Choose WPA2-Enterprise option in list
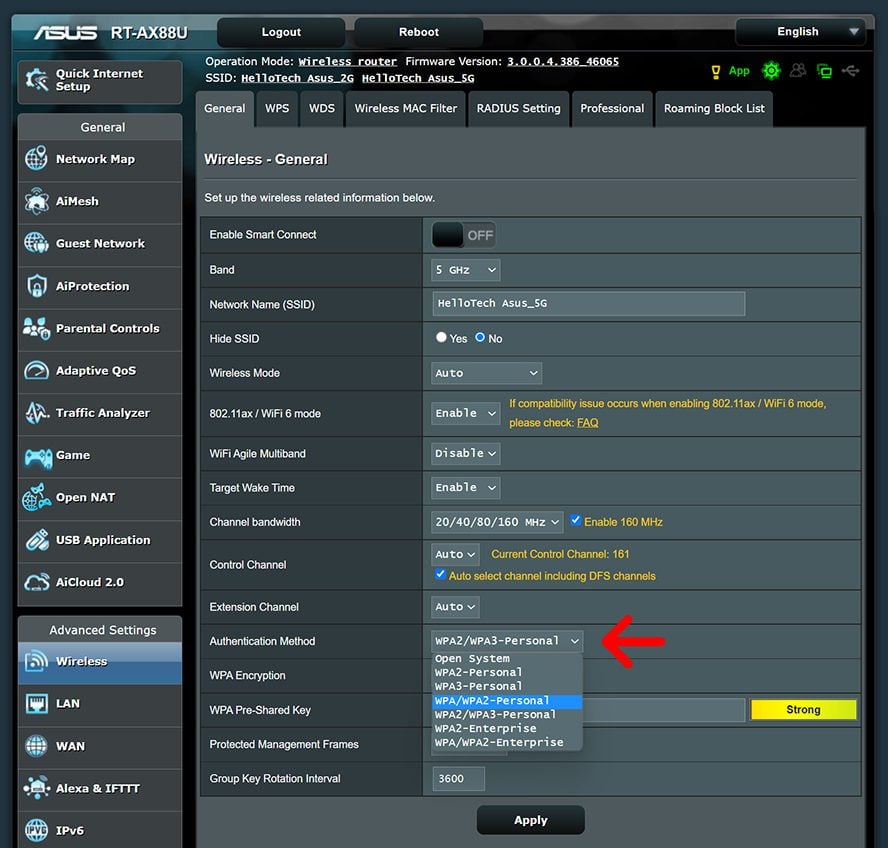 click(x=507, y=728)
